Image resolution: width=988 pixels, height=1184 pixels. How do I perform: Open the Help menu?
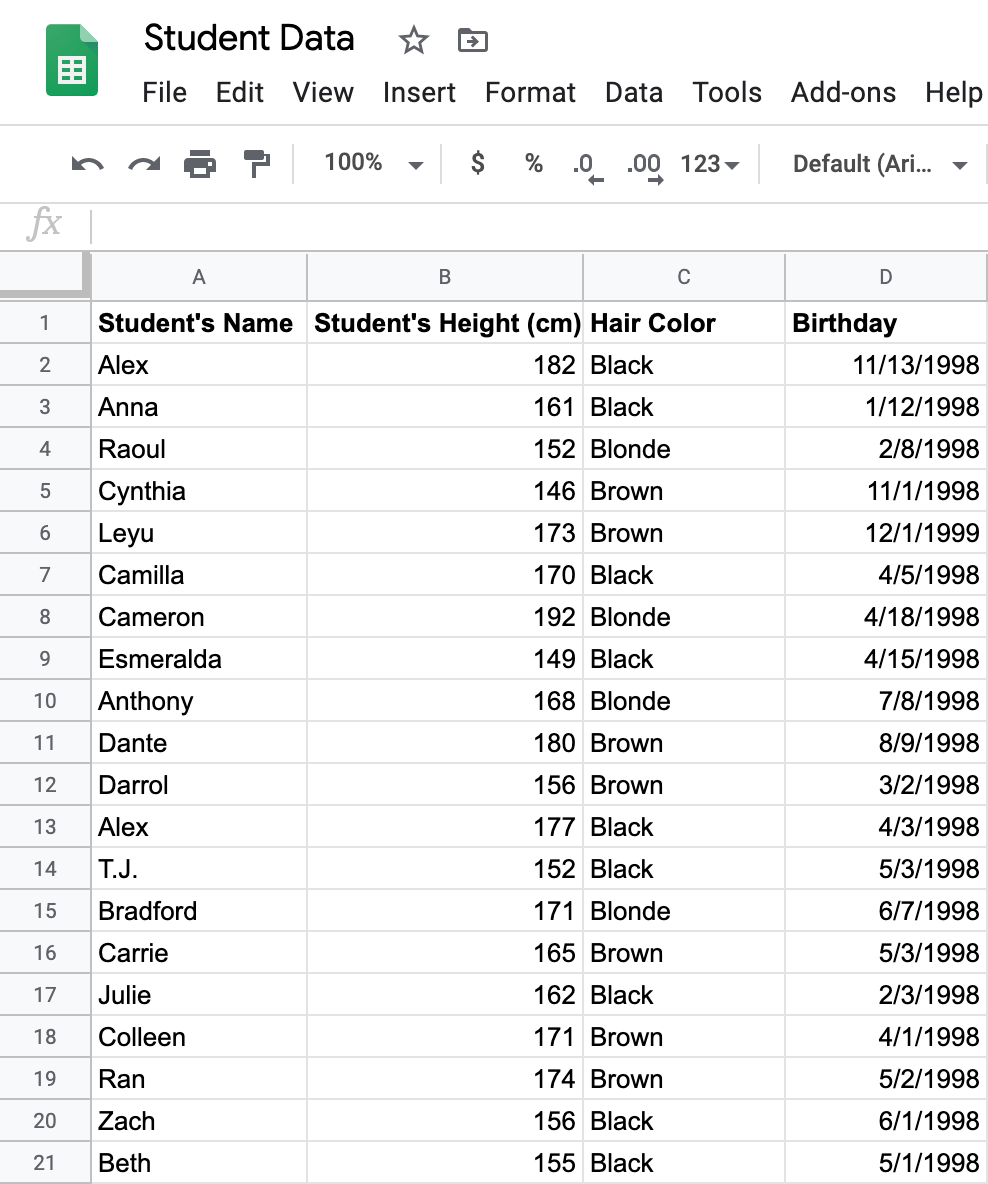click(954, 92)
